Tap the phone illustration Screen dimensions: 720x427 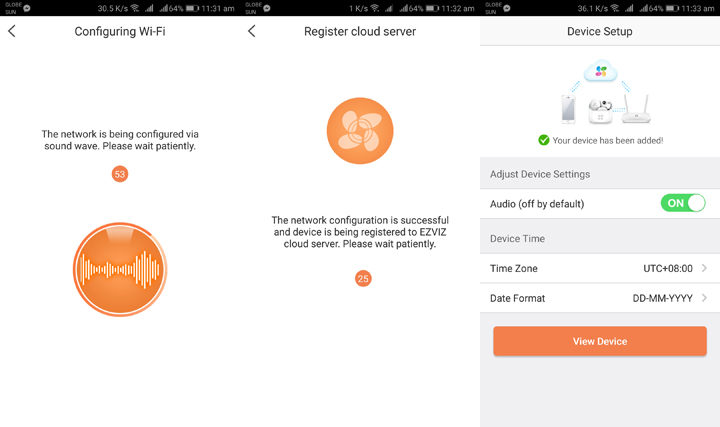coord(568,109)
